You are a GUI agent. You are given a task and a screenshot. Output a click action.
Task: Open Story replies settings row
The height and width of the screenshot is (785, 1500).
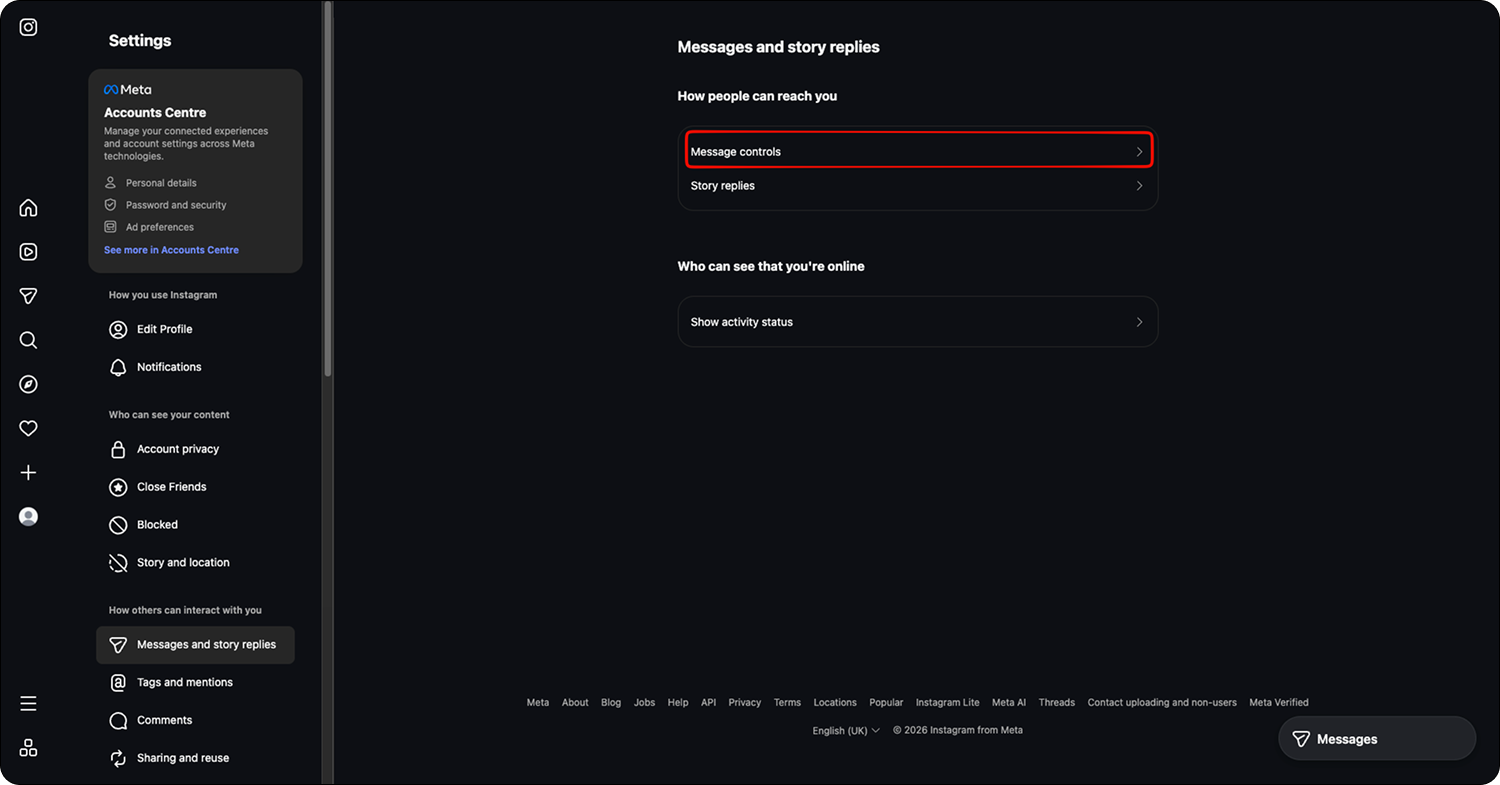[918, 186]
